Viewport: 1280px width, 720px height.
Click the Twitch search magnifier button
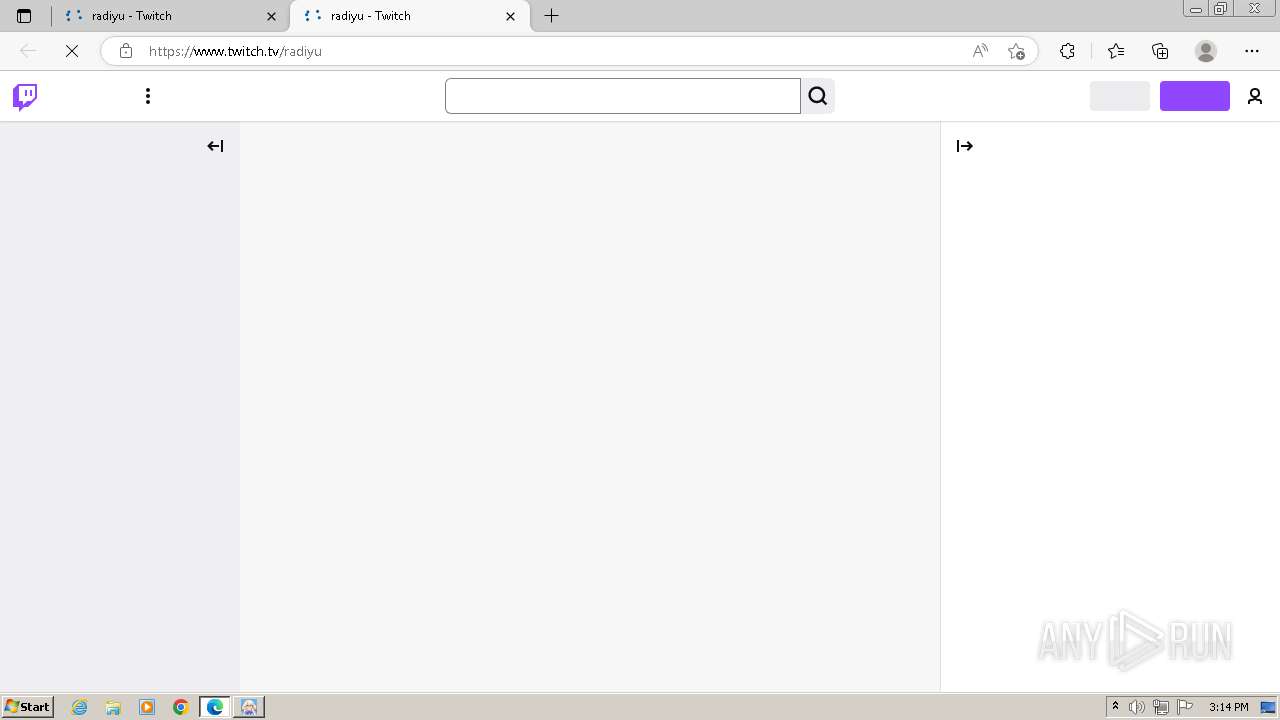(818, 96)
